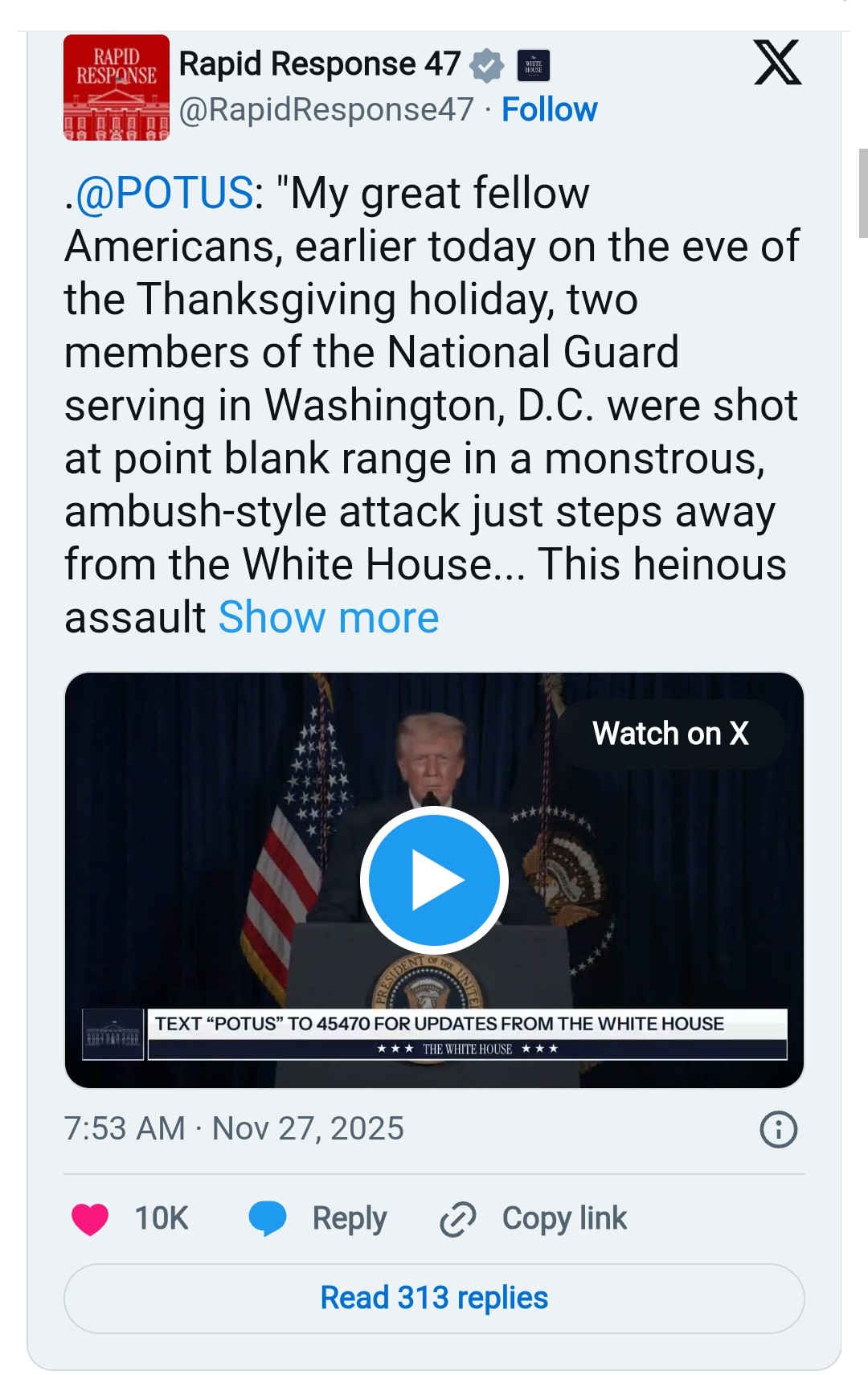Click the chain link icon
Viewport: 868px width, 1375px height.
point(458,1219)
